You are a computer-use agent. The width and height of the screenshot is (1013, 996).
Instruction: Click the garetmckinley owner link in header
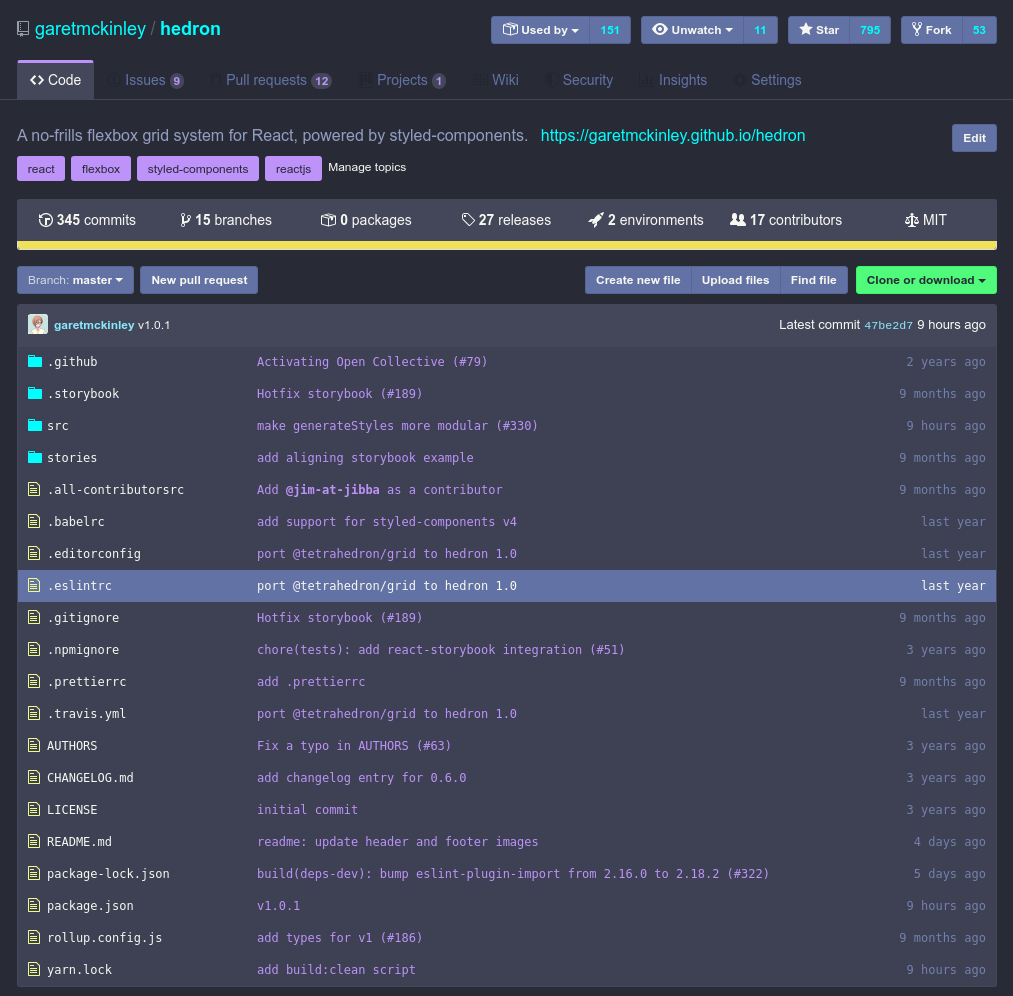coord(90,29)
